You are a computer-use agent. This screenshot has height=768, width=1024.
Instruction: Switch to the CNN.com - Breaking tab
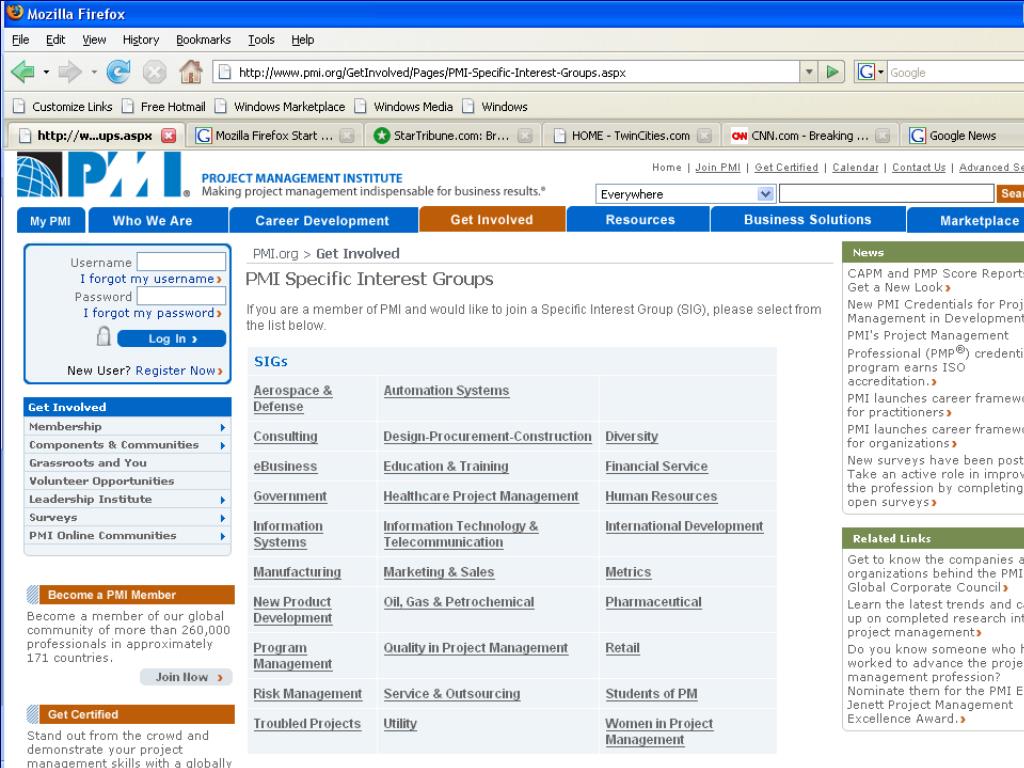[x=810, y=135]
